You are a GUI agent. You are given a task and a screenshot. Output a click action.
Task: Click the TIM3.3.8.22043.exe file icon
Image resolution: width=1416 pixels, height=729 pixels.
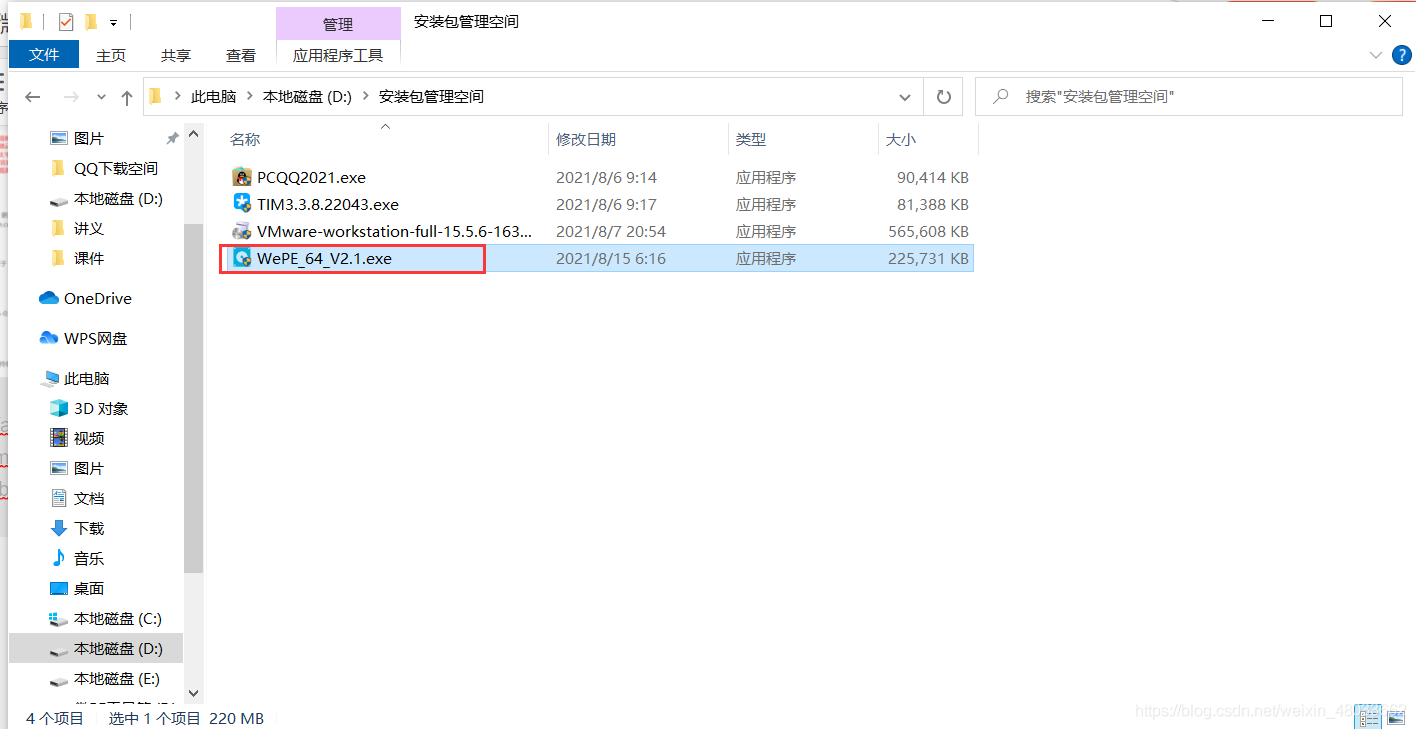tap(241, 204)
